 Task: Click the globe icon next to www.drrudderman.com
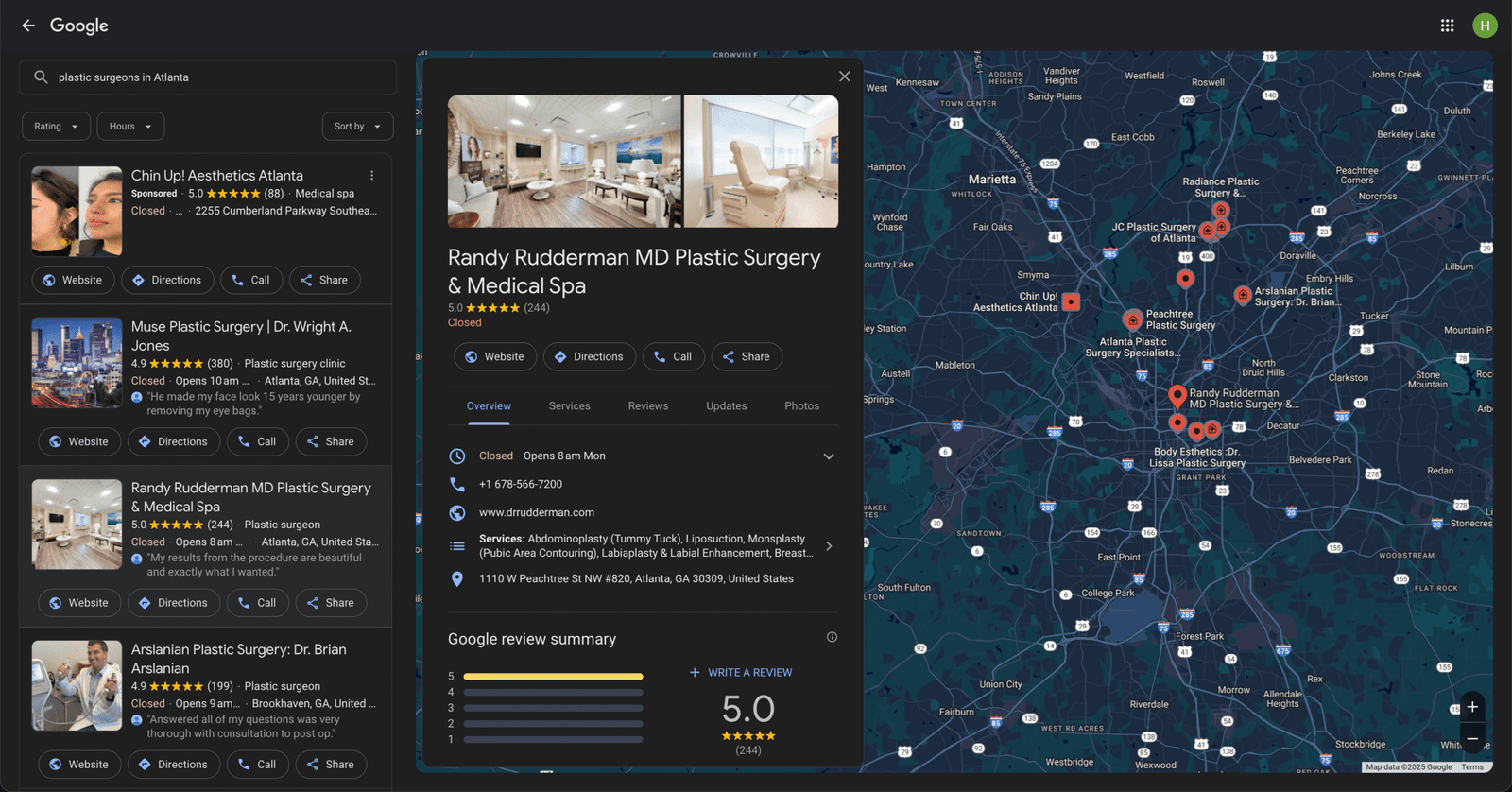457,513
